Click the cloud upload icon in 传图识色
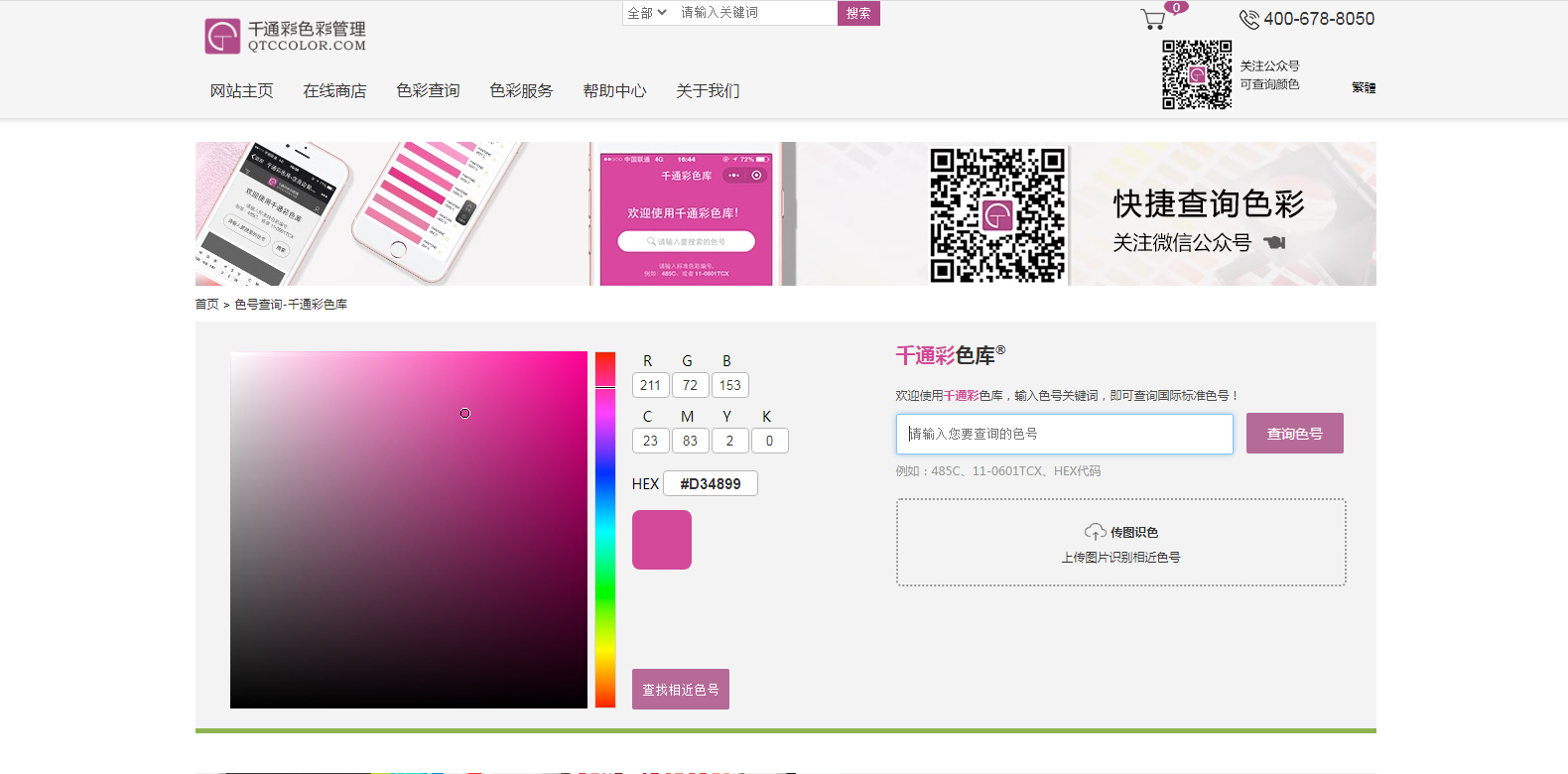The image size is (1568, 774). point(1095,532)
